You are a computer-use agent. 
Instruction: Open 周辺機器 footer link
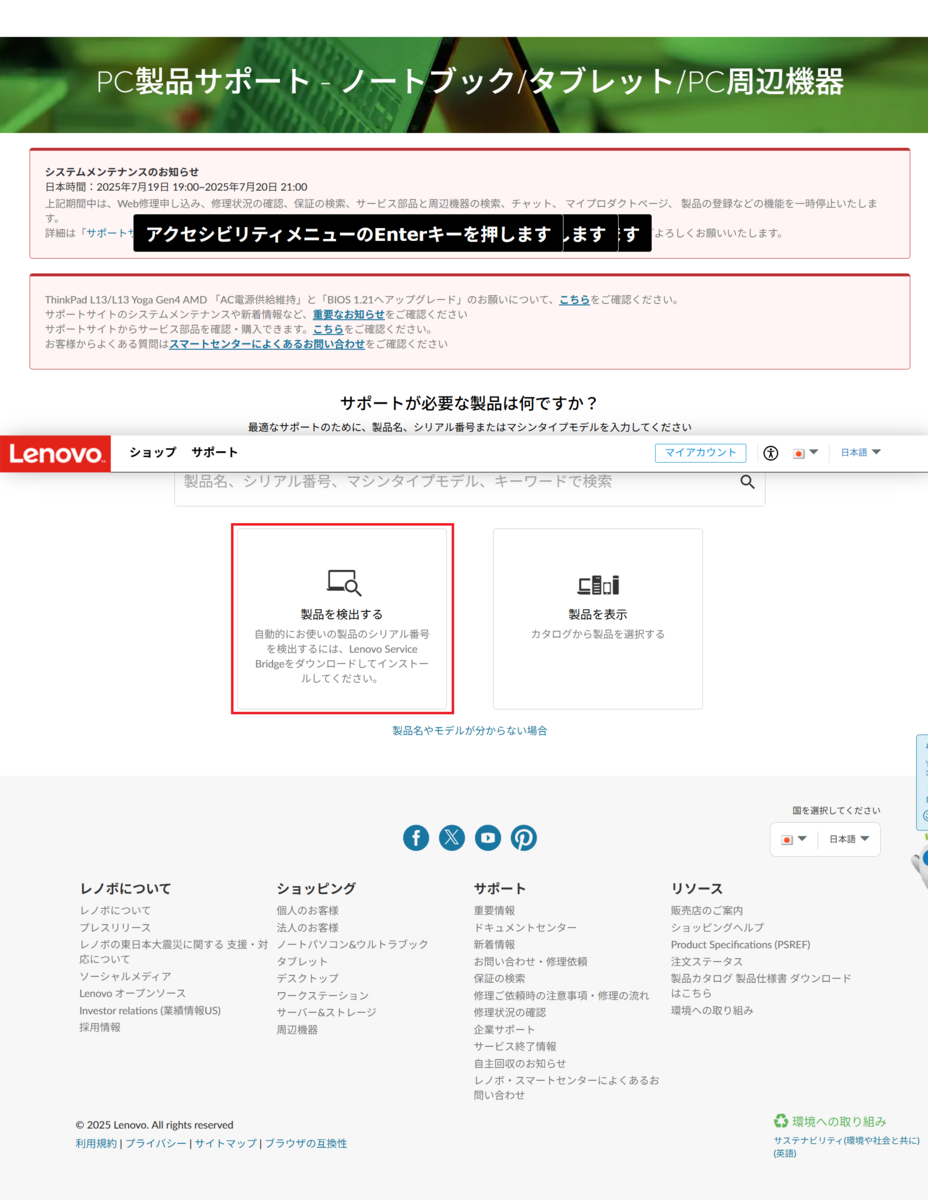tap(297, 1030)
